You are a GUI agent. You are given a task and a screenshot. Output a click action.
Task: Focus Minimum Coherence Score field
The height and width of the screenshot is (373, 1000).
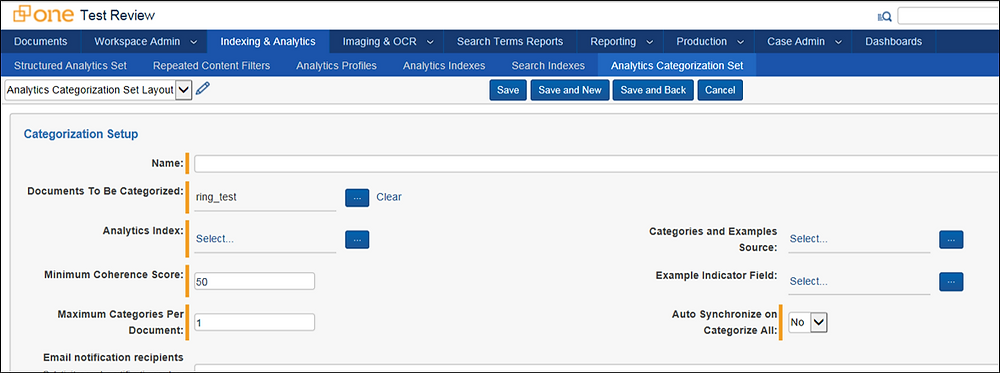click(x=254, y=281)
